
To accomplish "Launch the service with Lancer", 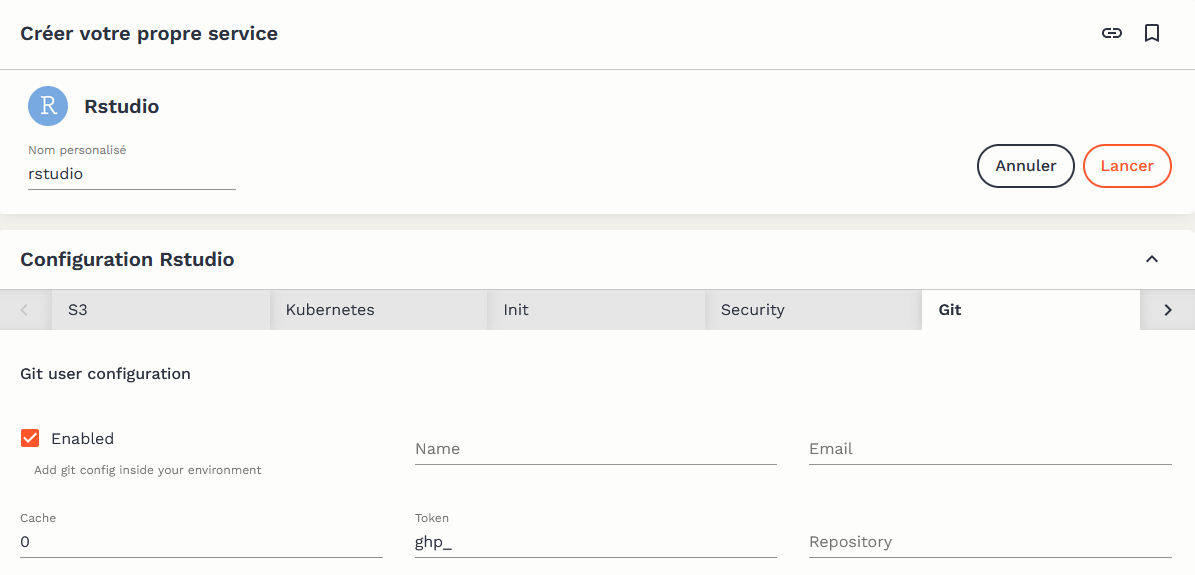I will tap(1126, 166).
